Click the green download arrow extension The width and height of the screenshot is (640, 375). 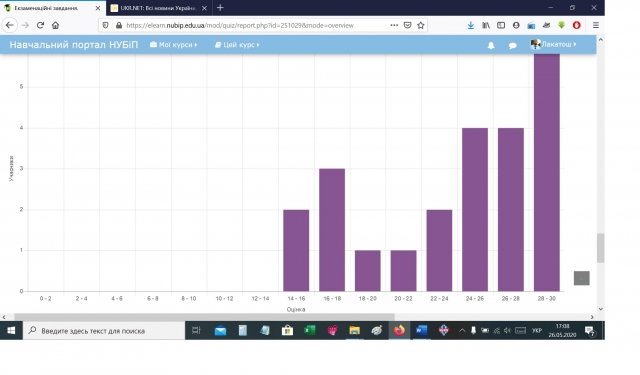[x=562, y=25]
